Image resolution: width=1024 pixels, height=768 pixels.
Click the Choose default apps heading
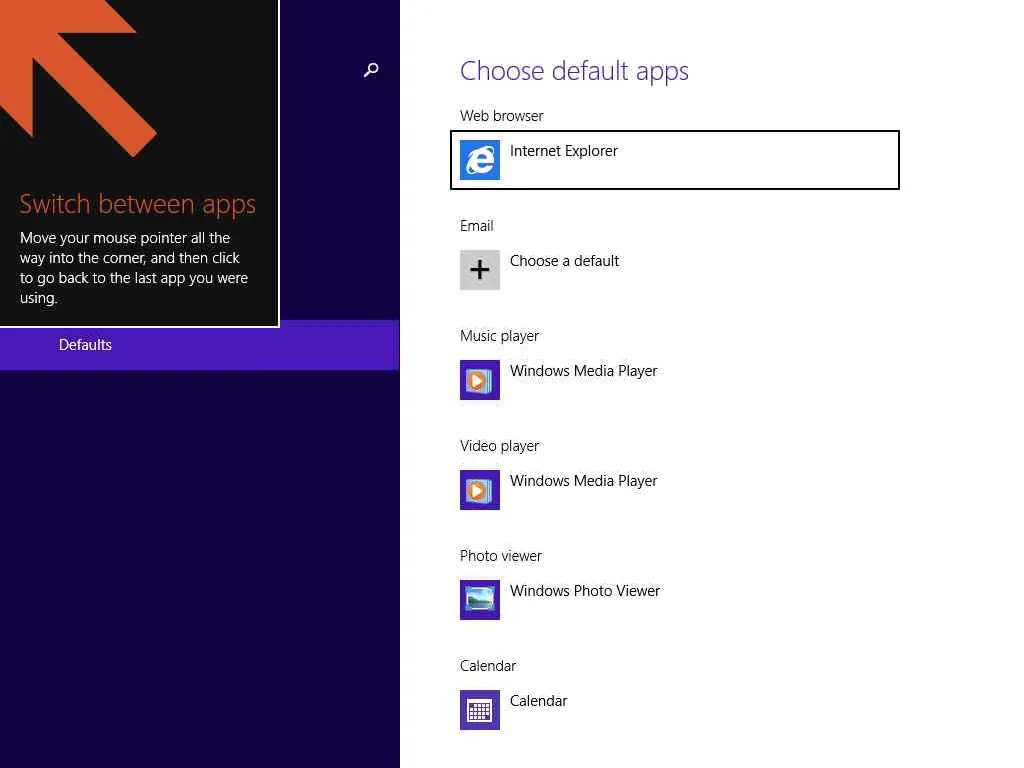574,71
